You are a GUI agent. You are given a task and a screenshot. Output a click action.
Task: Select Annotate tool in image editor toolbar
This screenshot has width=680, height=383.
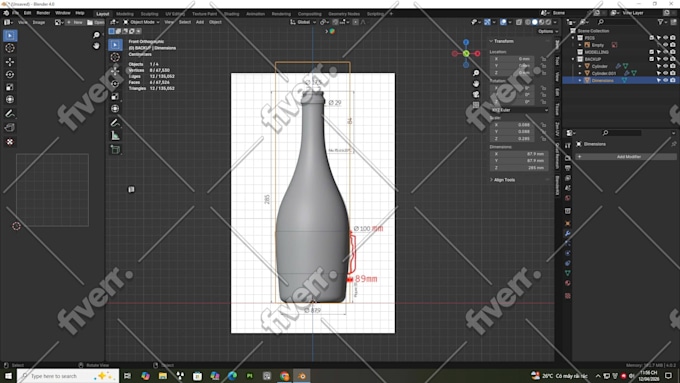10,114
